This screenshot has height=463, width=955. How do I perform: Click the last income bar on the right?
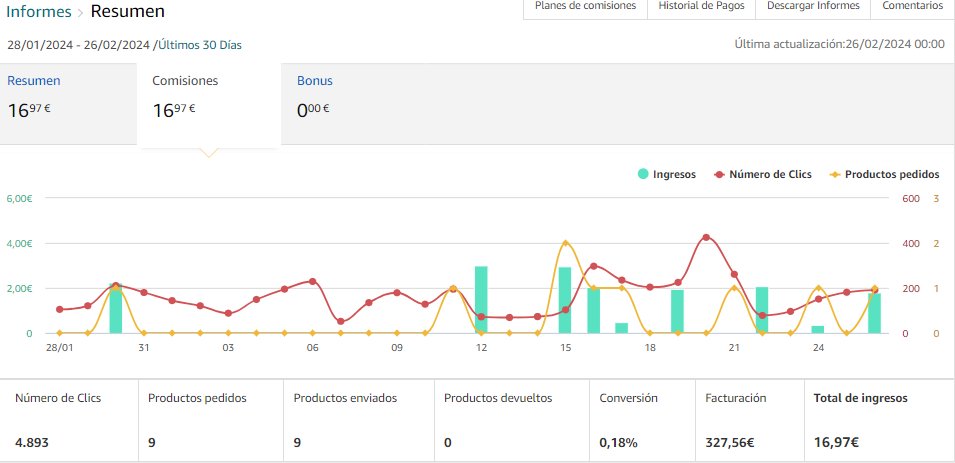click(x=875, y=313)
